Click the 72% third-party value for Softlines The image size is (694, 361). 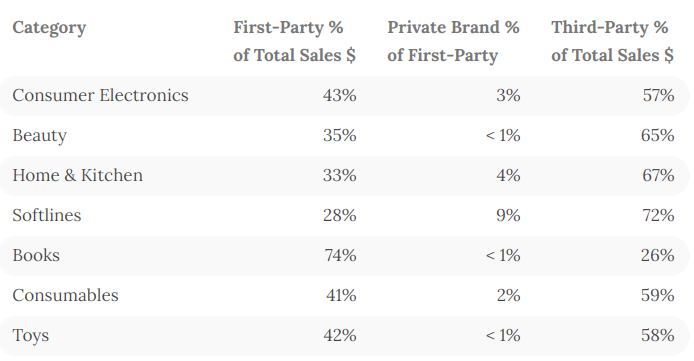click(658, 215)
